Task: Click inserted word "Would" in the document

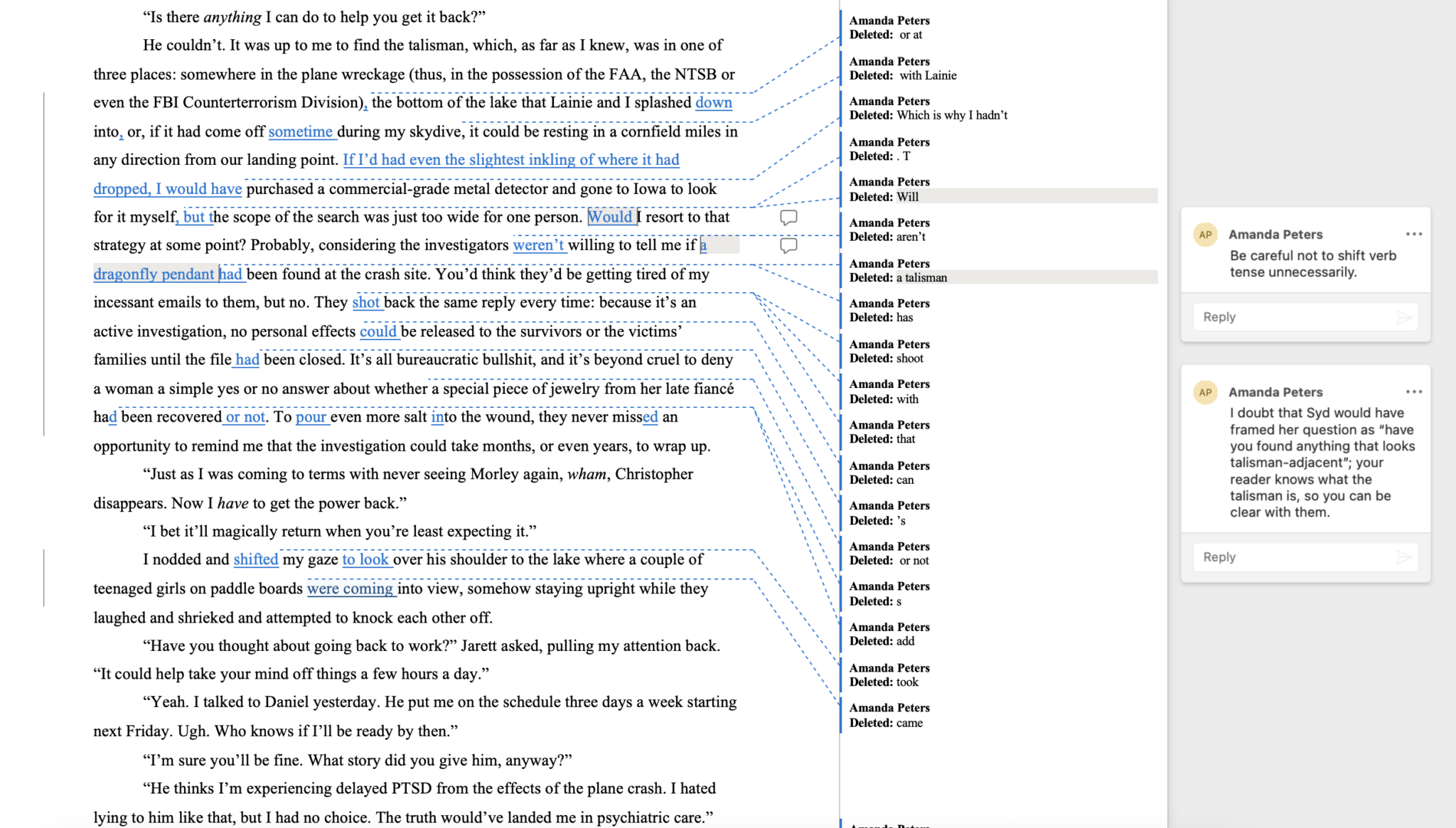Action: (609, 217)
